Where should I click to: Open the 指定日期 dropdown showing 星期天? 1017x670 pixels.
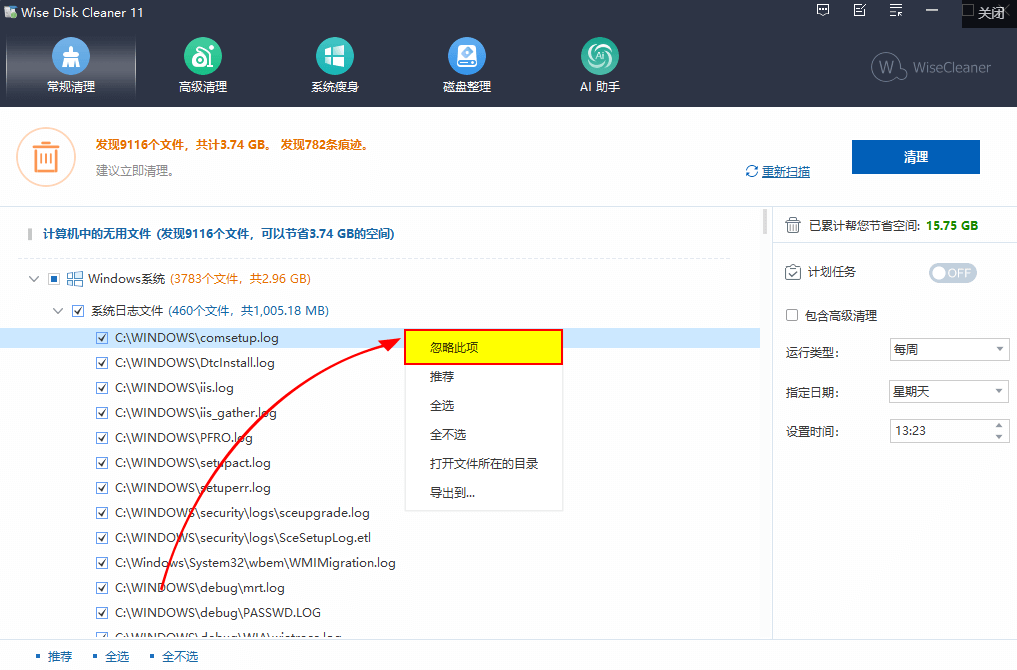[x=949, y=391]
